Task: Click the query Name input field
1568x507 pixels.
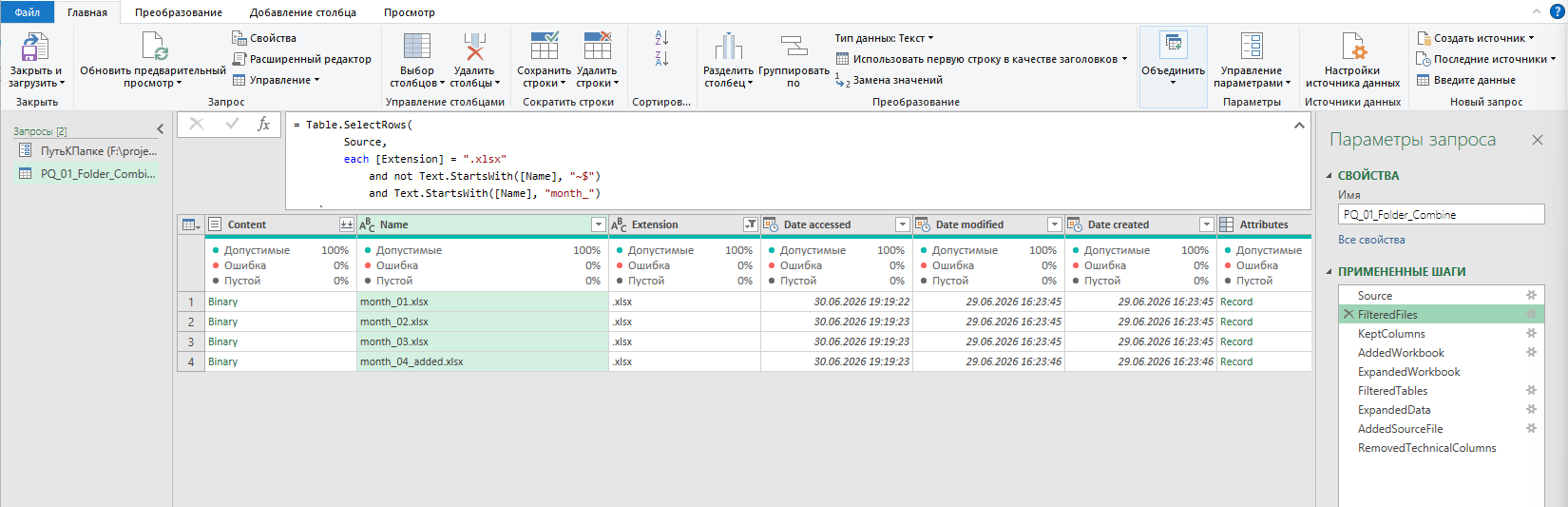Action: click(1441, 215)
